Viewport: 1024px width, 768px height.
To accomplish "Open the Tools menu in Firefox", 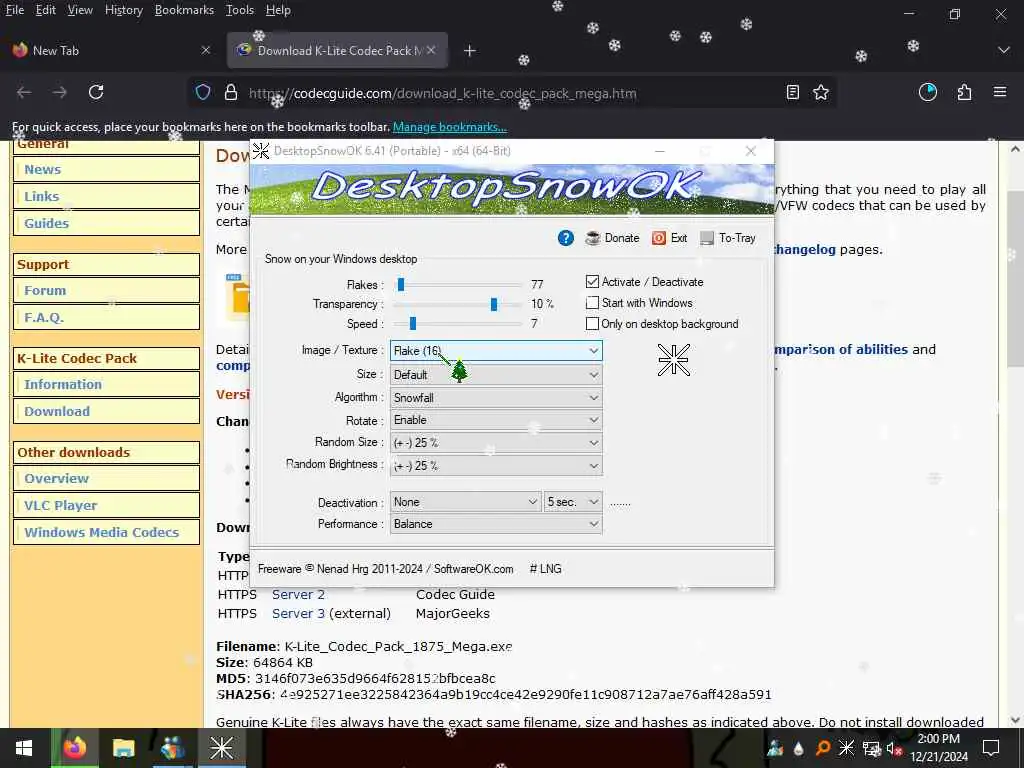I will tap(240, 10).
